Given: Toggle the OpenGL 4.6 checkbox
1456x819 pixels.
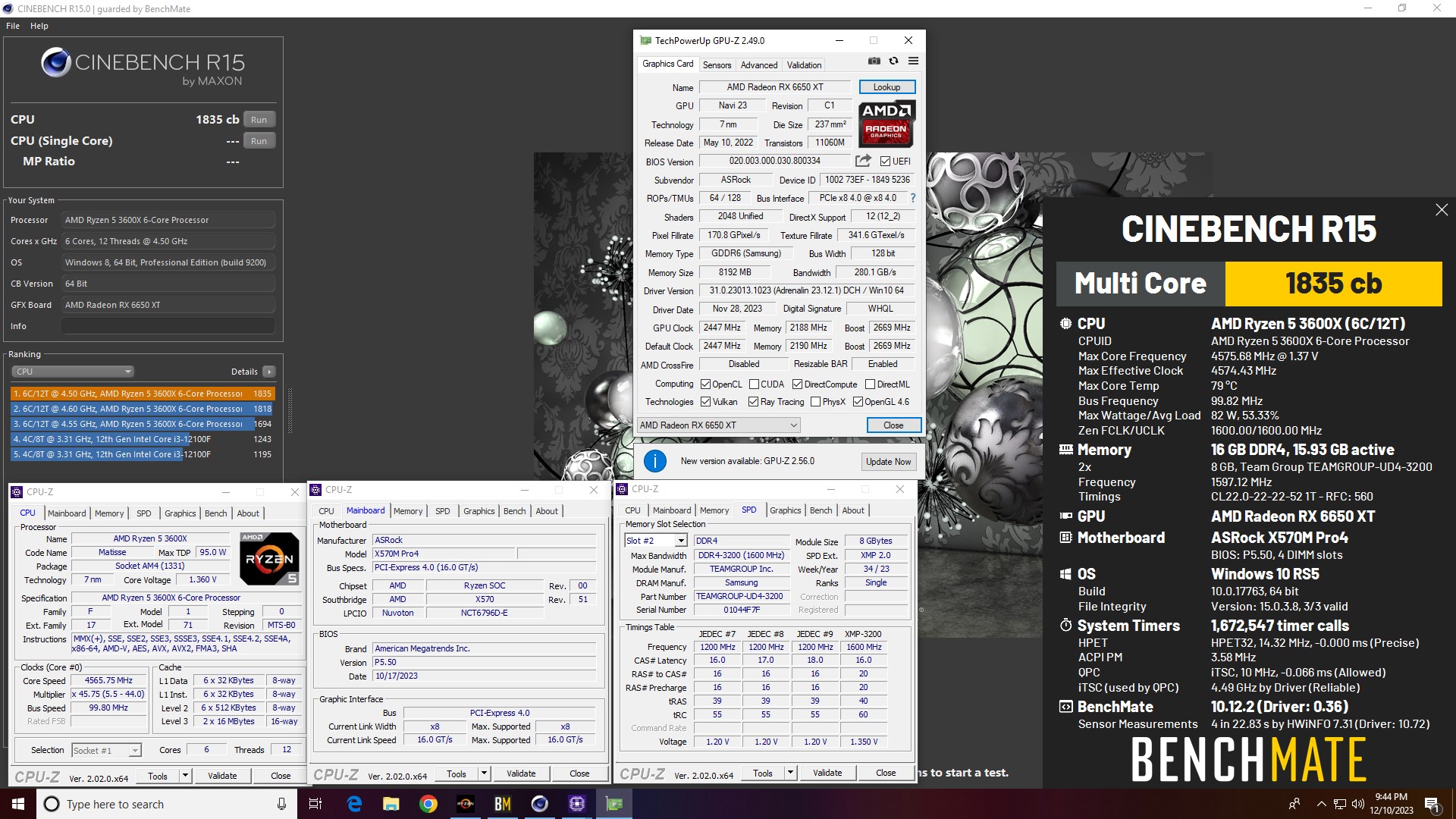Looking at the screenshot, I should point(858,402).
